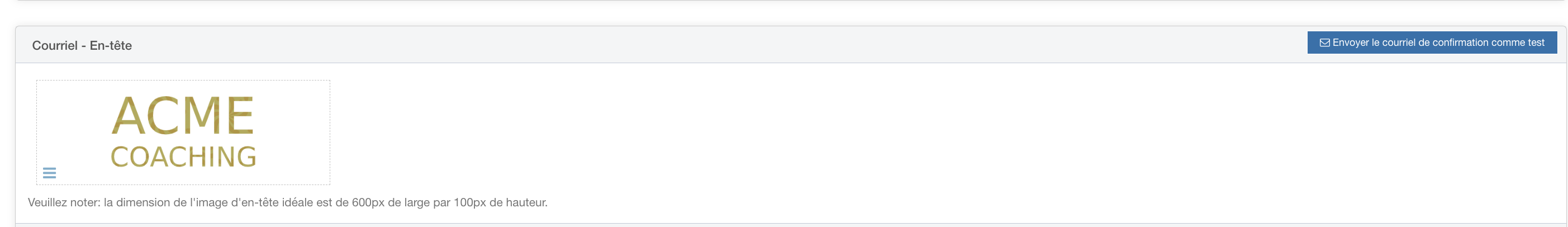This screenshot has width=1568, height=227.
Task: Click the mail icon beside "Envoyer"
Action: (1324, 42)
